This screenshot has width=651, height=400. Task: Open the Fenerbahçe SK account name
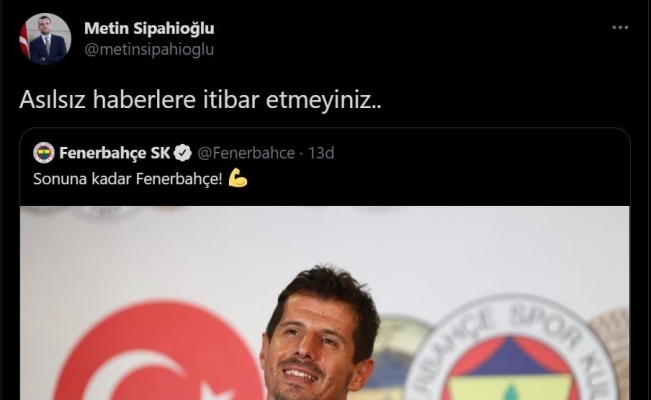pyautogui.click(x=115, y=153)
